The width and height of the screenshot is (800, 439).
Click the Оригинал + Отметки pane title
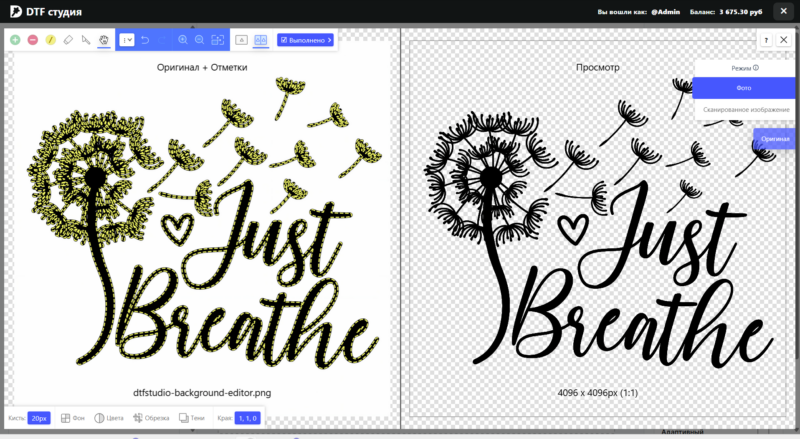[202, 67]
